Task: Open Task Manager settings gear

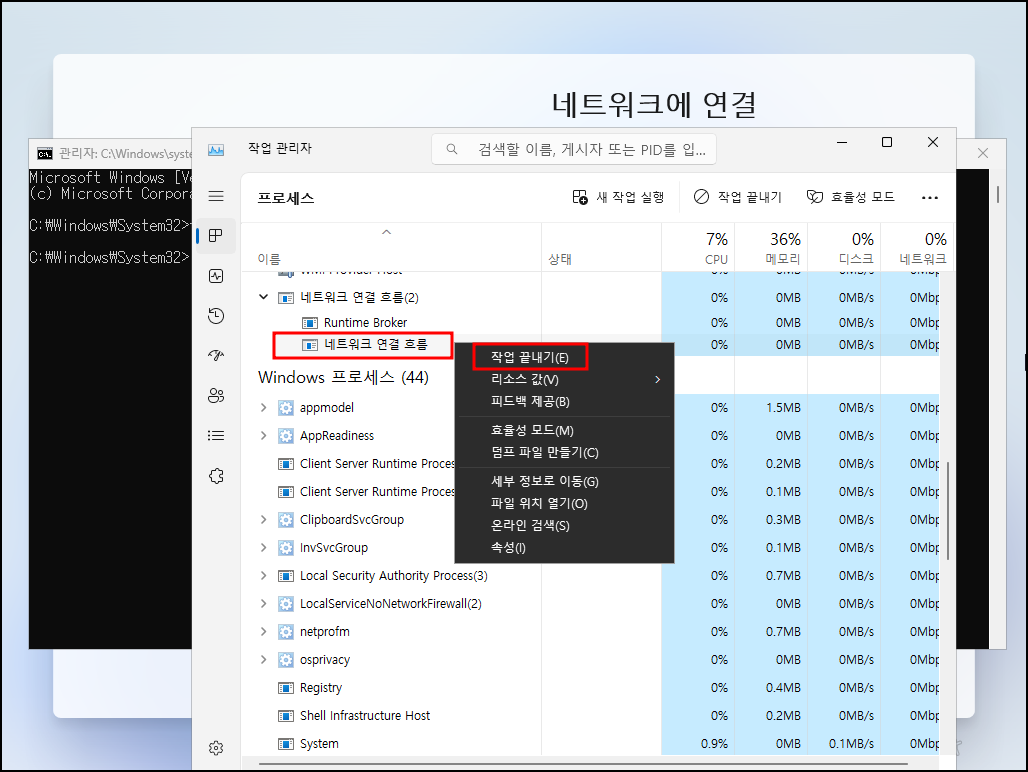Action: pyautogui.click(x=216, y=748)
